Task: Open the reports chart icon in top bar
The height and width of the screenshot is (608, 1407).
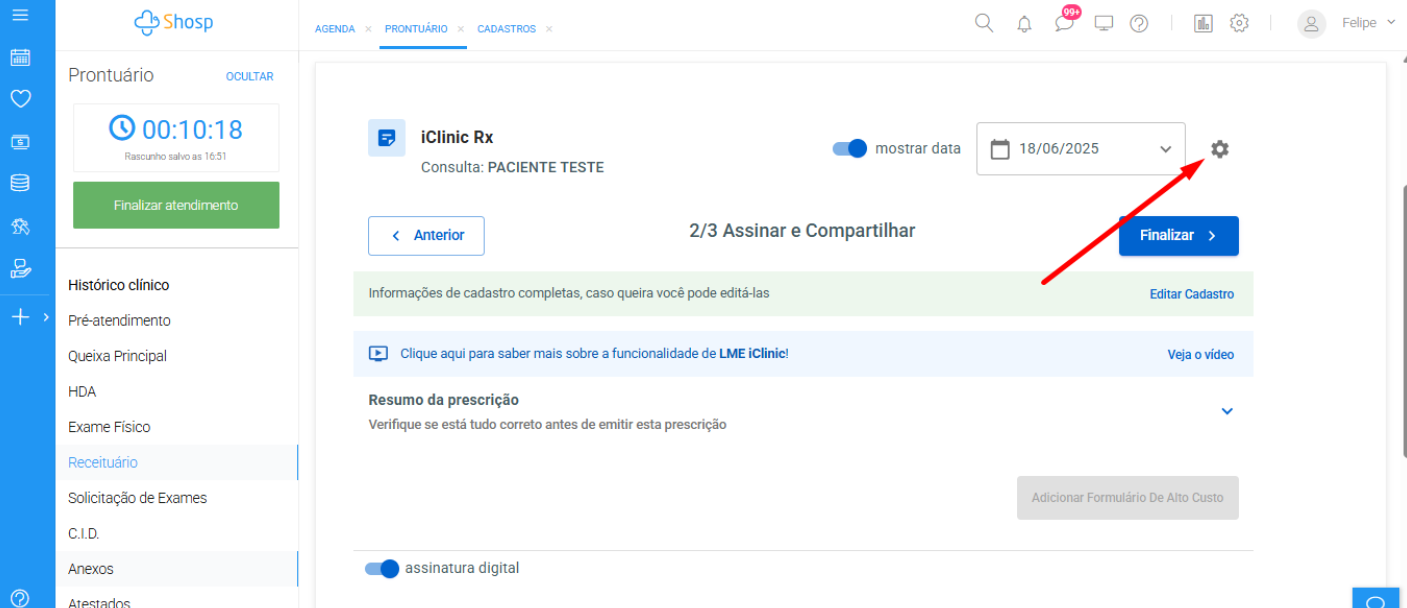Action: pyautogui.click(x=1203, y=23)
